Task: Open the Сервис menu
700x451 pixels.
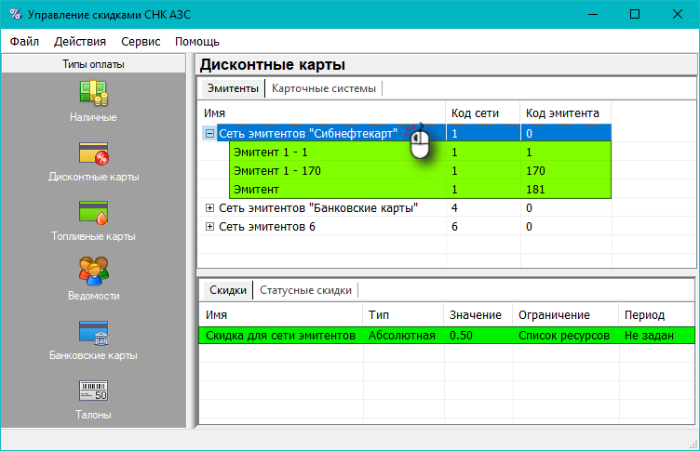Action: click(x=141, y=42)
